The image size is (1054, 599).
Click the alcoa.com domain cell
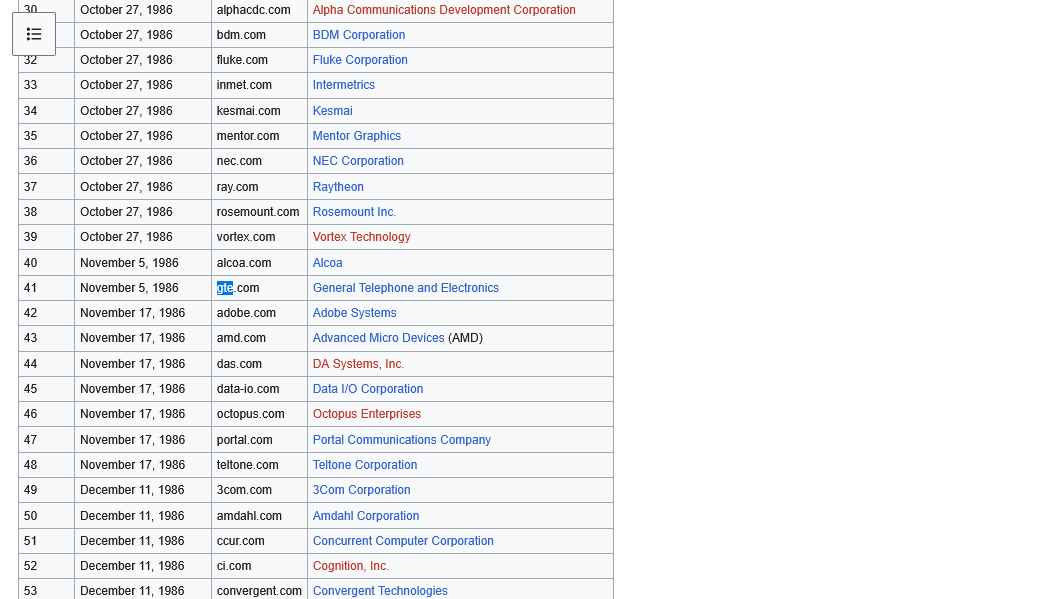tap(259, 263)
